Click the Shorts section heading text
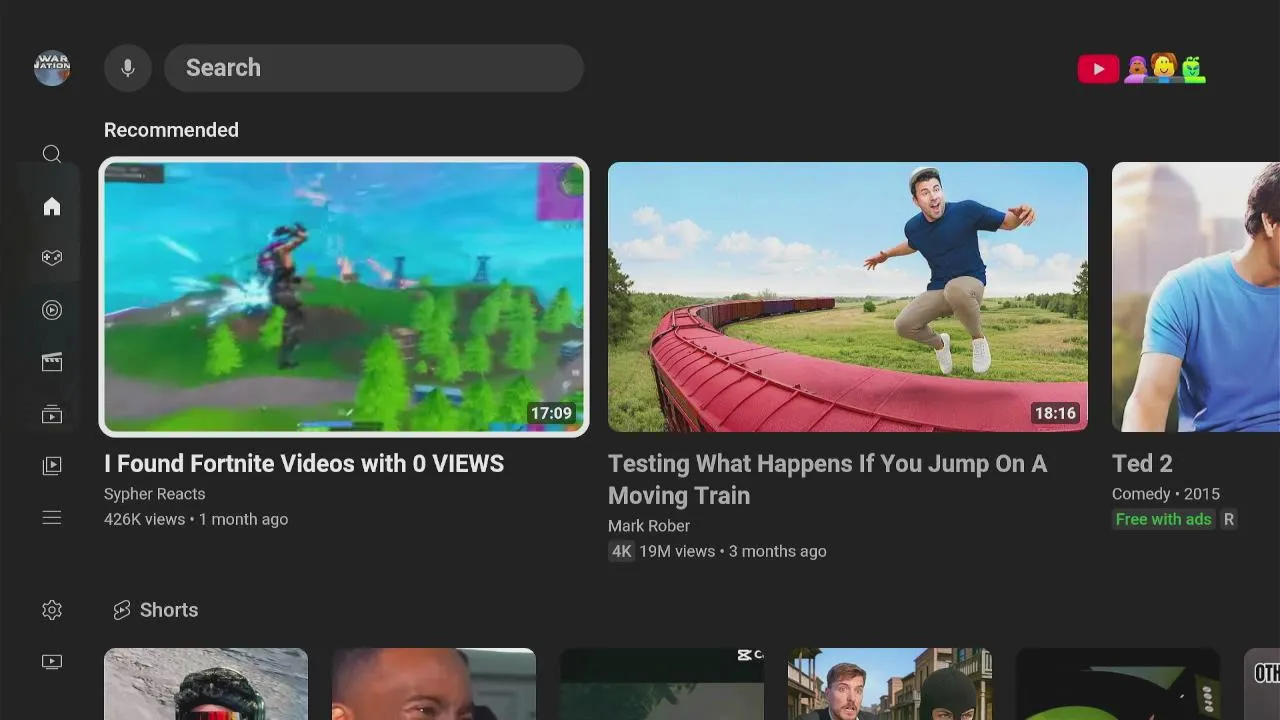 (x=169, y=610)
